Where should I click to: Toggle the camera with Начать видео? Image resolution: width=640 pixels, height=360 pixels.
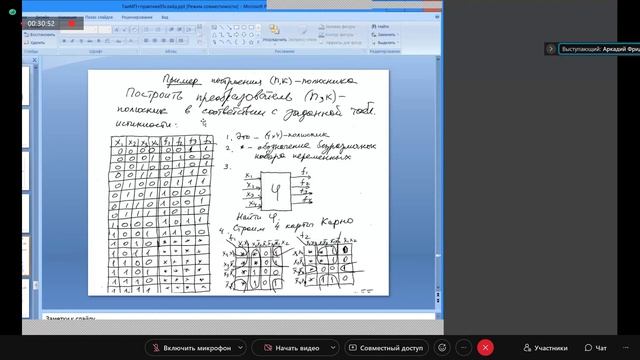[292, 348]
